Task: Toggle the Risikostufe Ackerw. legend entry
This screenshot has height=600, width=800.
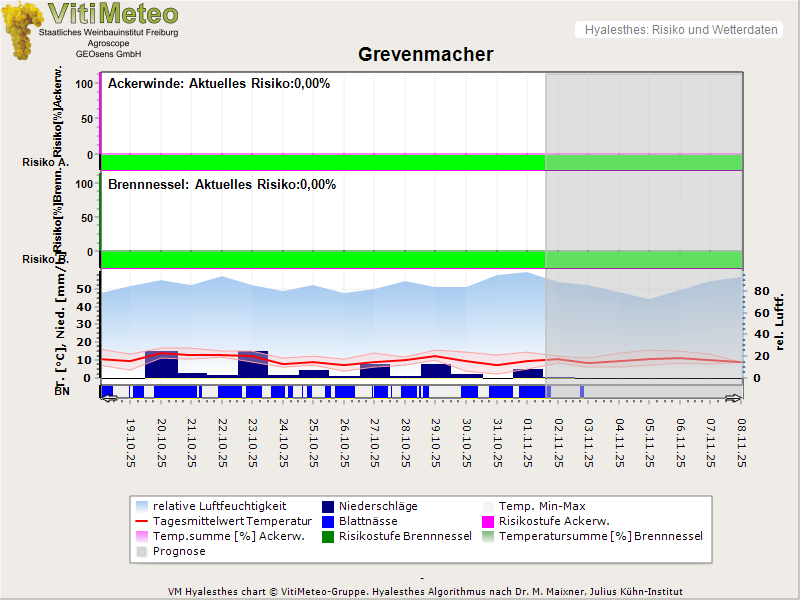Action: click(x=490, y=521)
